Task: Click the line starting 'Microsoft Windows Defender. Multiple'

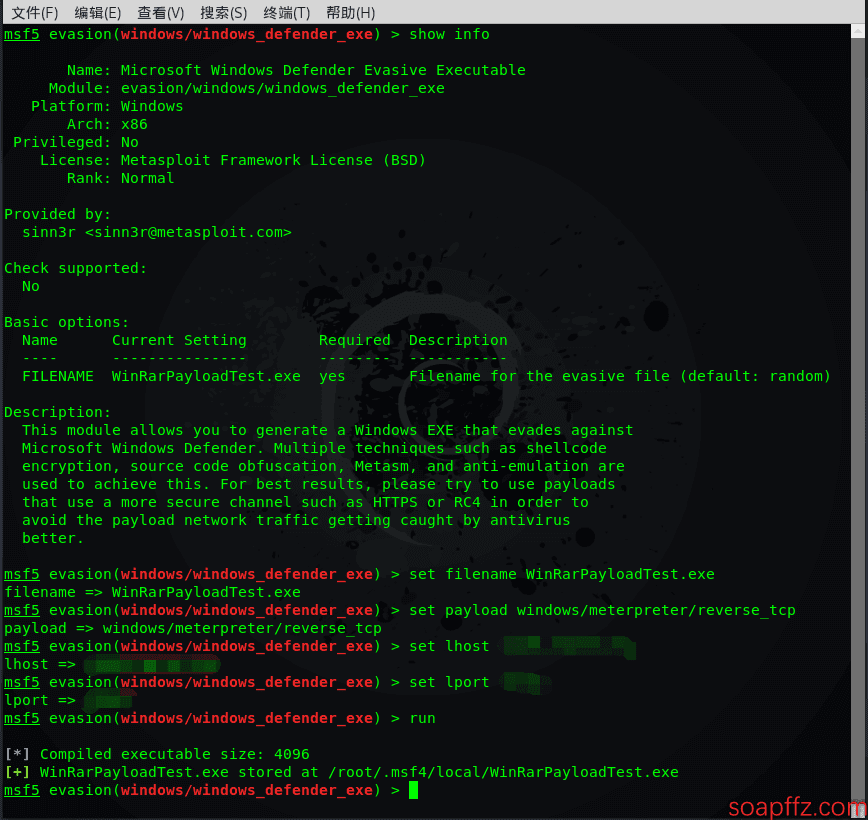Action: click(x=314, y=448)
